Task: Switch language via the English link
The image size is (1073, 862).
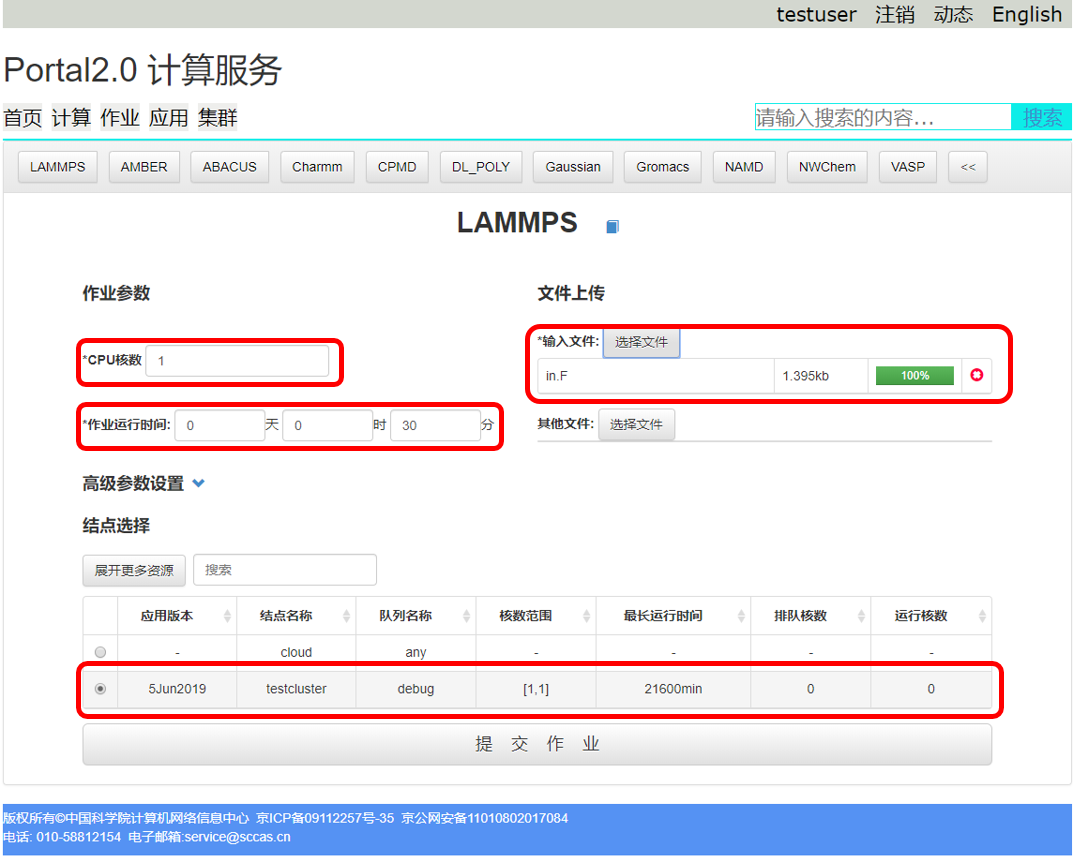Action: coord(1026,14)
